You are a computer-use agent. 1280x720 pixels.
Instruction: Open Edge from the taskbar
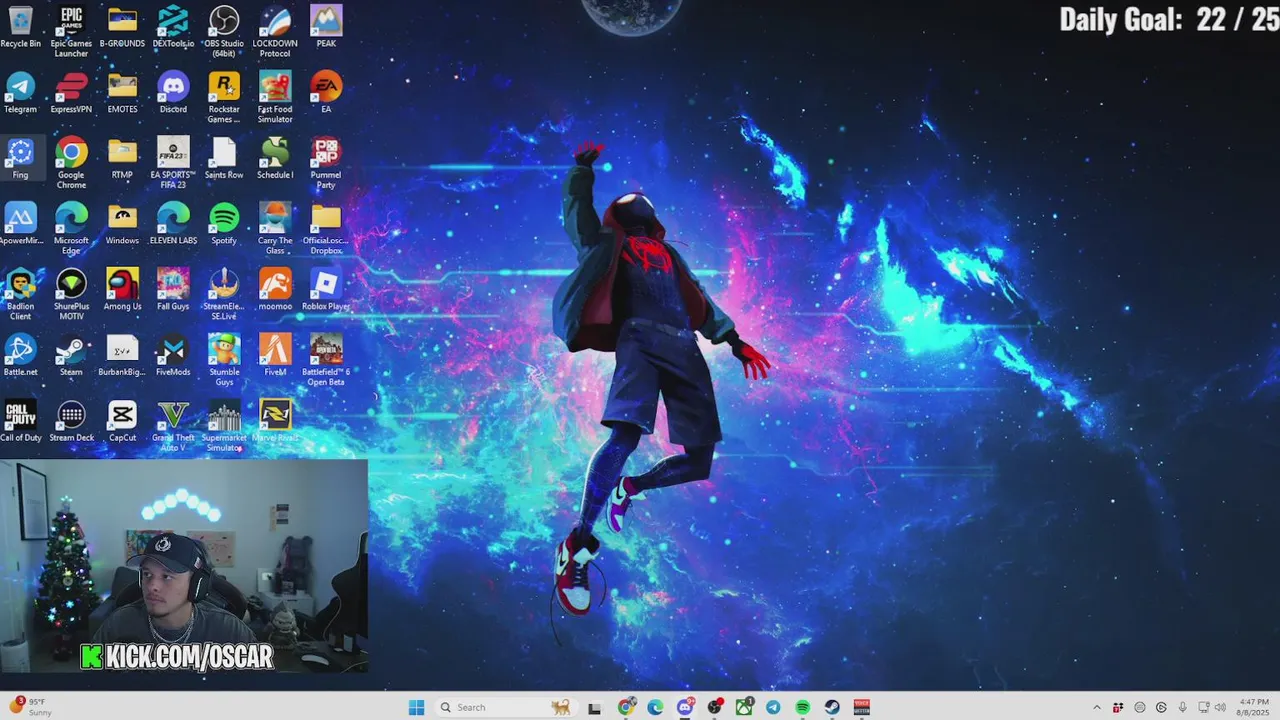click(x=655, y=707)
